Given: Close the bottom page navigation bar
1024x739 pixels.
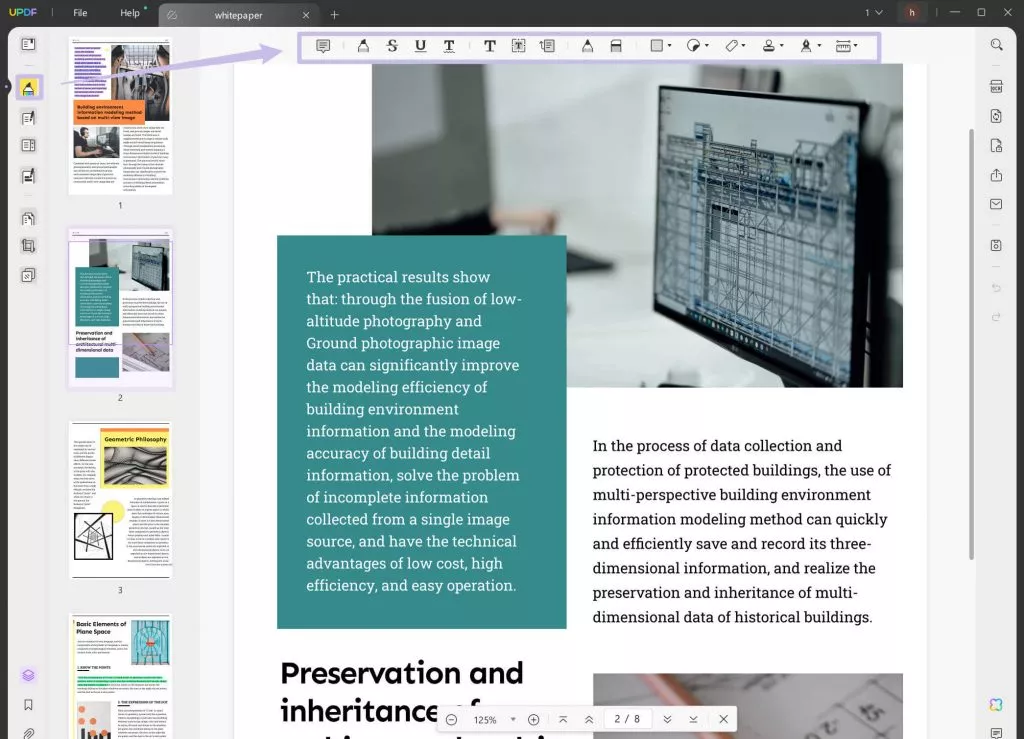Looking at the screenshot, I should pyautogui.click(x=723, y=719).
